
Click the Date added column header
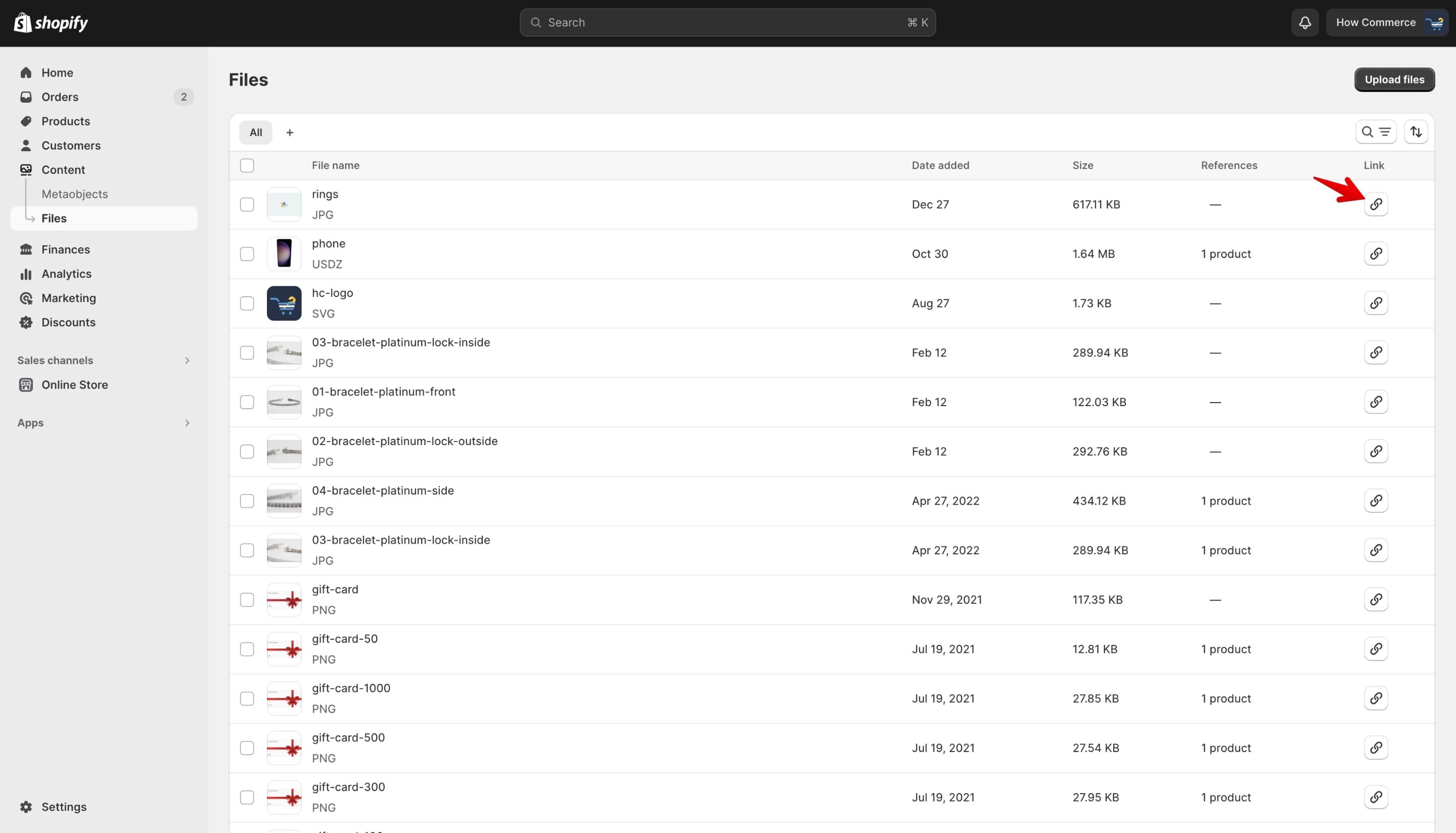click(x=940, y=165)
